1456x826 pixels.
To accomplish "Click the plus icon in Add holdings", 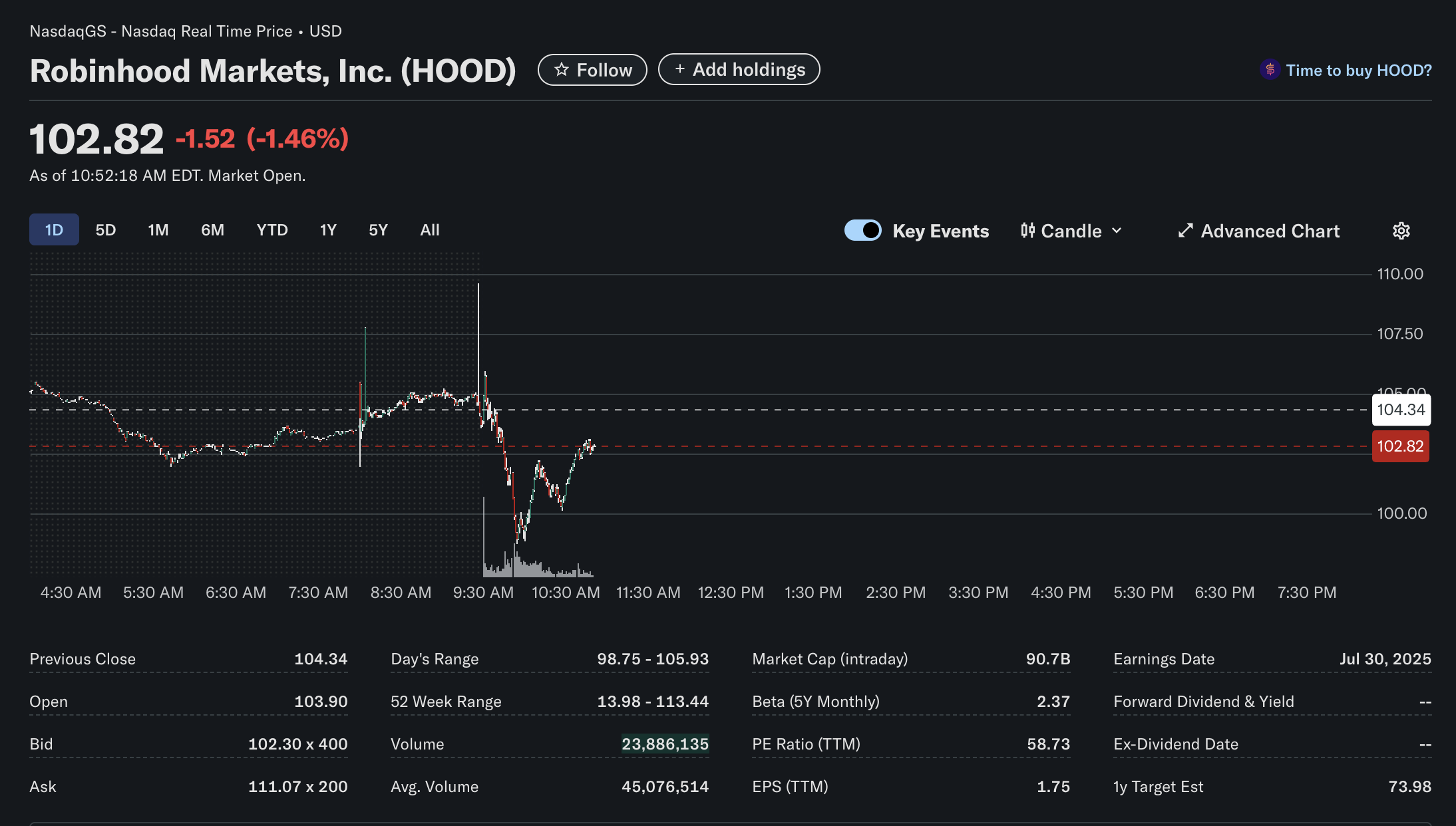I will point(679,69).
